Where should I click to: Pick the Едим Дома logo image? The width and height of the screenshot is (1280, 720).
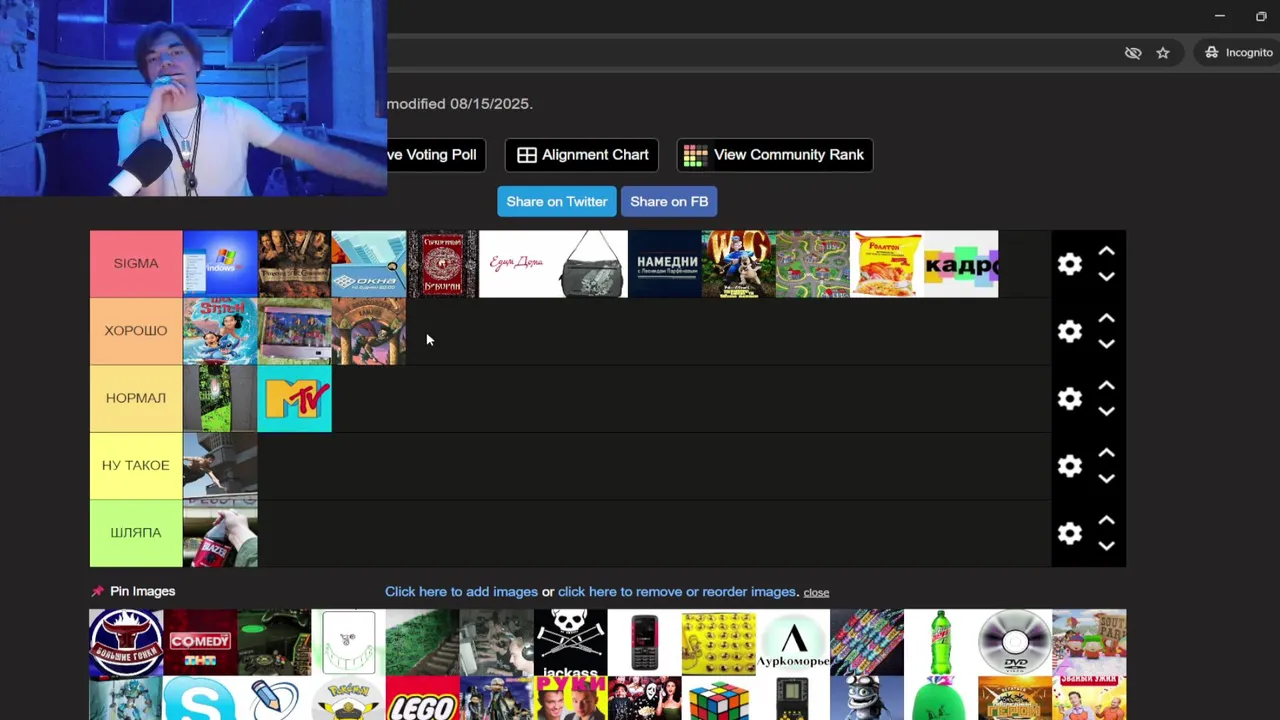pyautogui.click(x=516, y=264)
